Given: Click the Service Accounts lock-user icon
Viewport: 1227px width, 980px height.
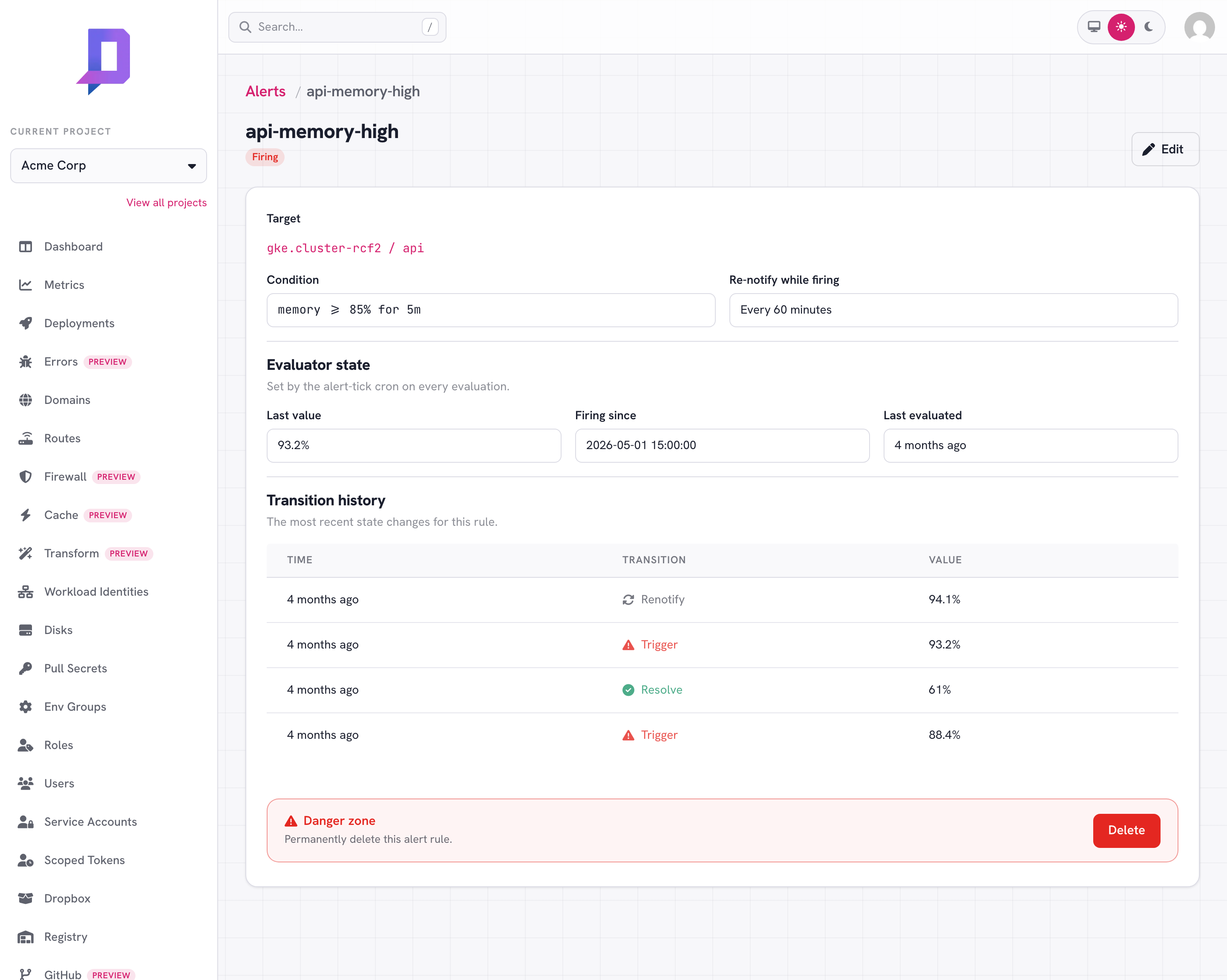Looking at the screenshot, I should pos(26,822).
